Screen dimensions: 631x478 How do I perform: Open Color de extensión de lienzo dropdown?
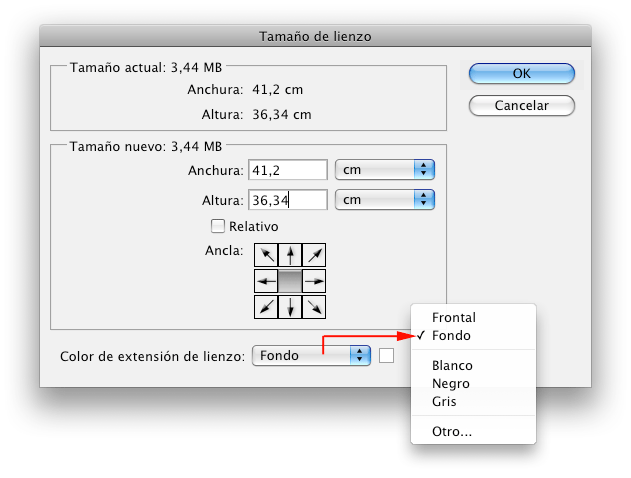311,355
